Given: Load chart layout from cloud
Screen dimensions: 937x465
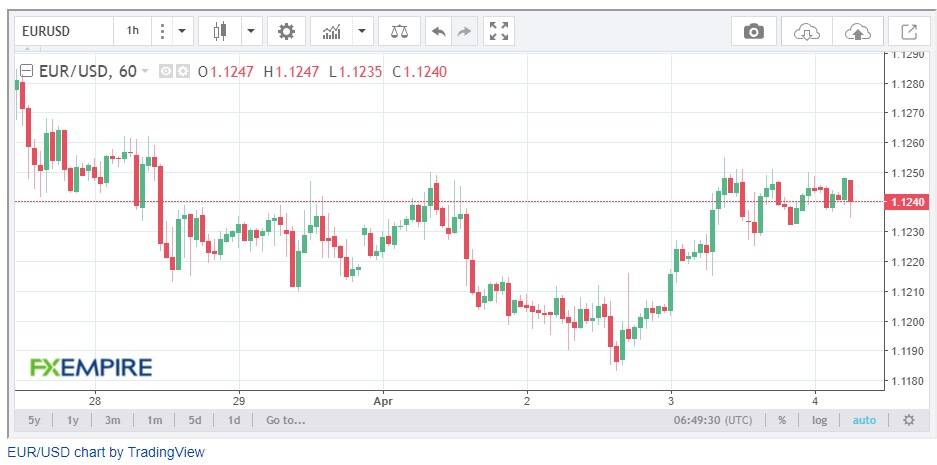Looking at the screenshot, I should pos(806,31).
